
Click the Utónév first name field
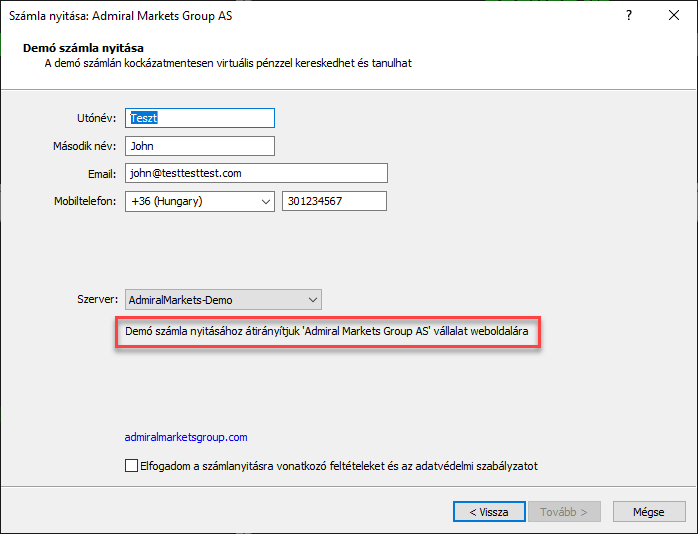coord(200,118)
